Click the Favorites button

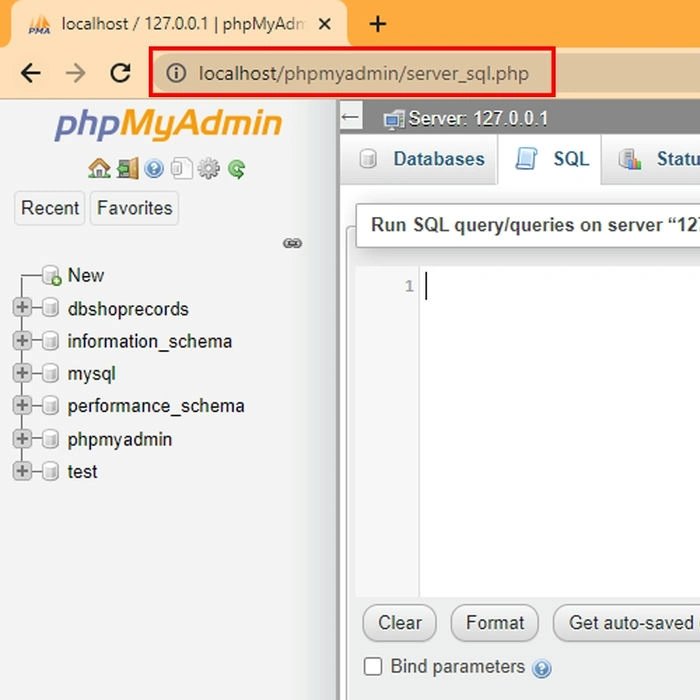click(134, 208)
